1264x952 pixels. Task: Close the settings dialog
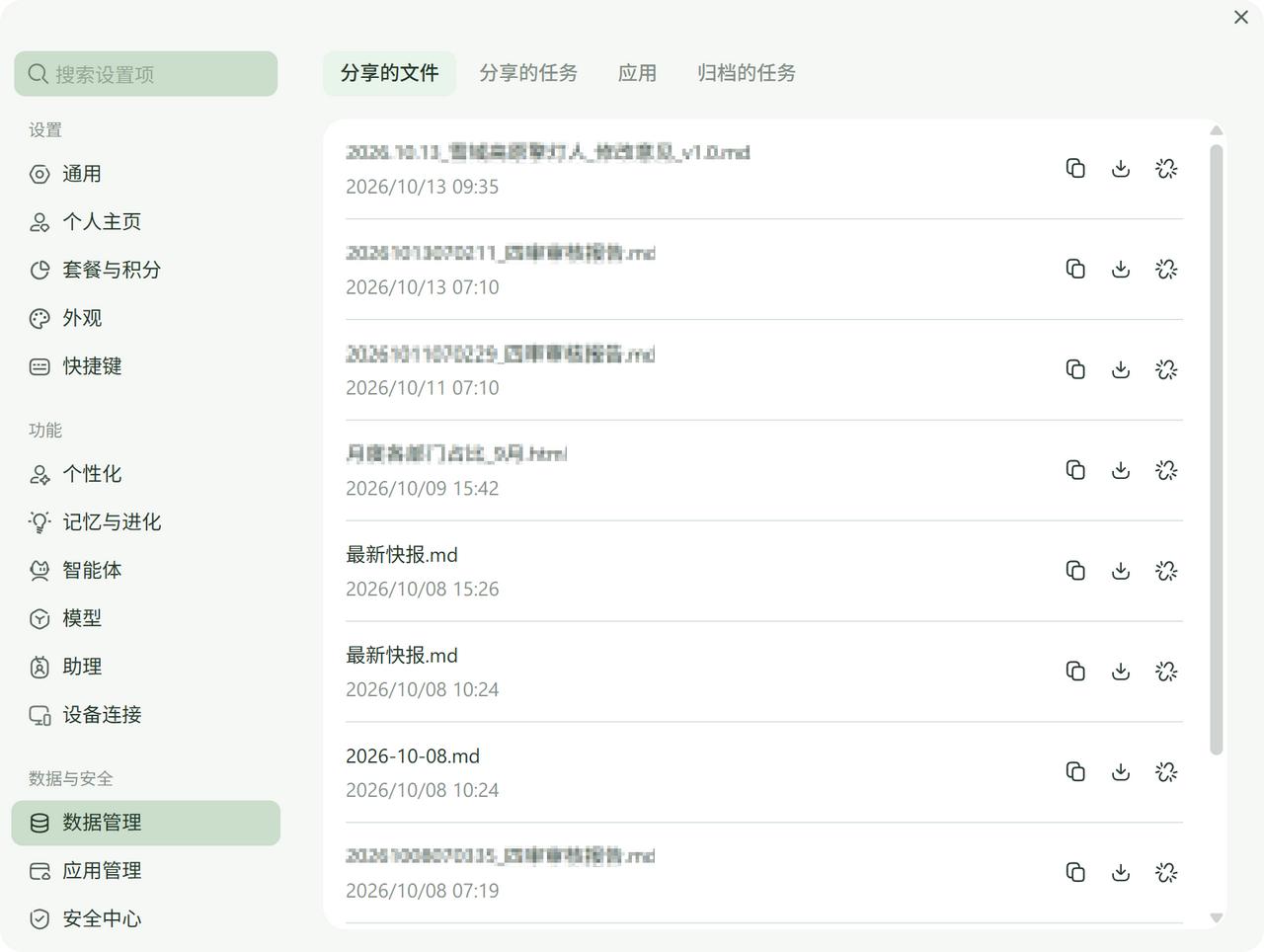click(1241, 17)
